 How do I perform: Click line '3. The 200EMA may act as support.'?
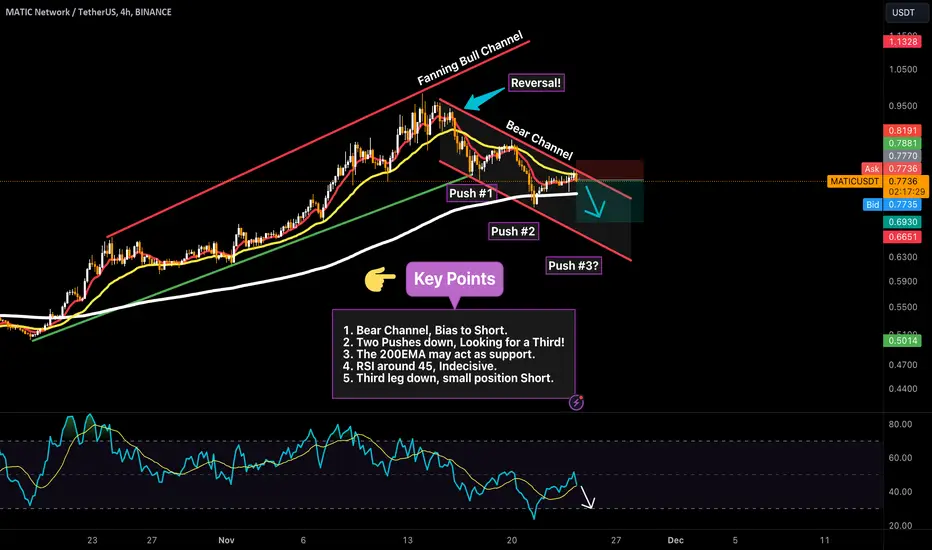[439, 354]
